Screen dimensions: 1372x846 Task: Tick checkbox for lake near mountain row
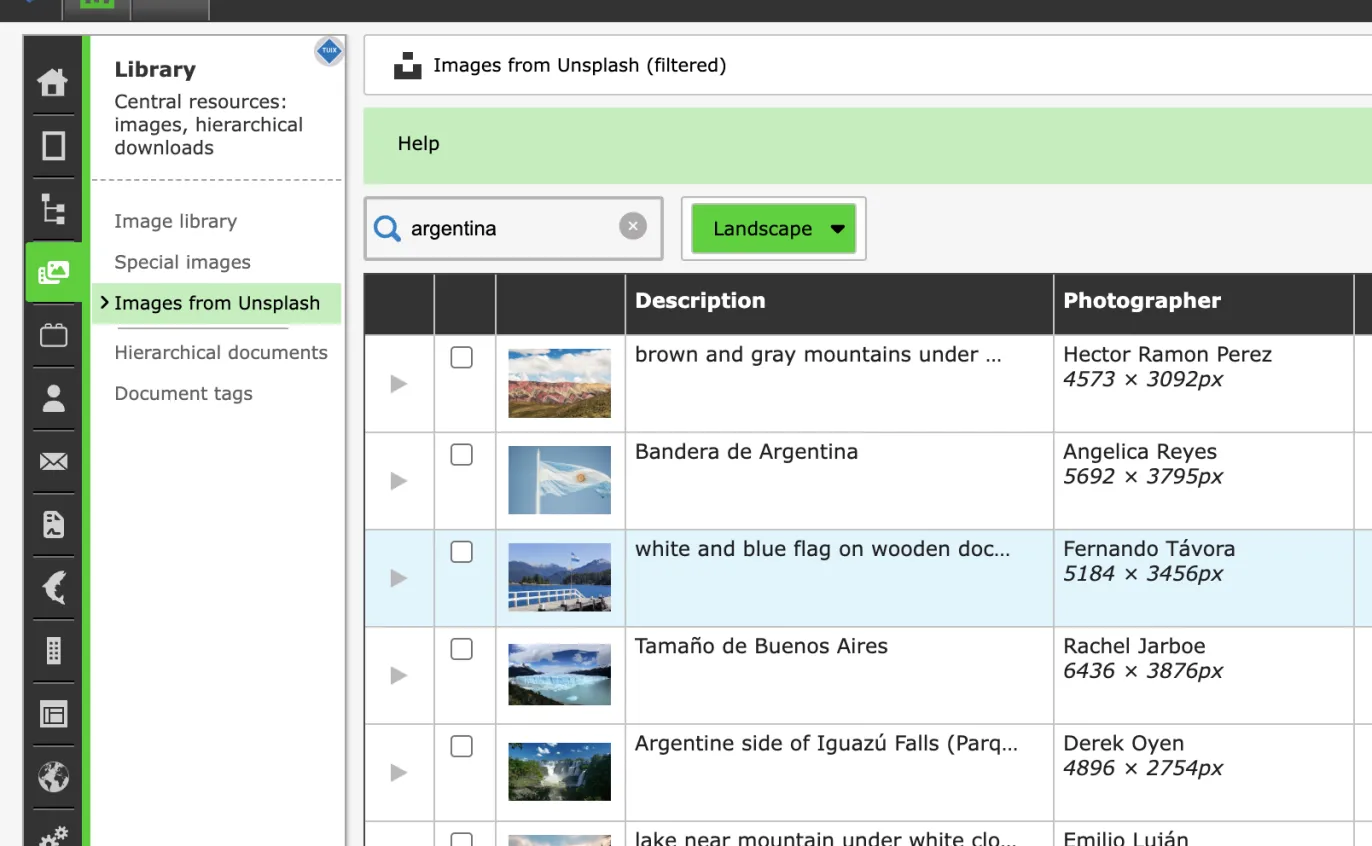click(x=461, y=840)
